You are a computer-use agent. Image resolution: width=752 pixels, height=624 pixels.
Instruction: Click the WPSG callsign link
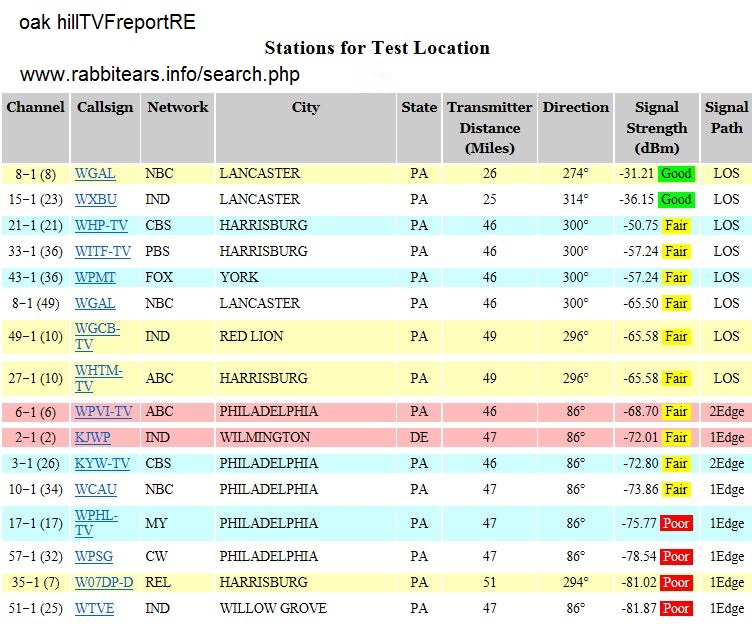95,557
